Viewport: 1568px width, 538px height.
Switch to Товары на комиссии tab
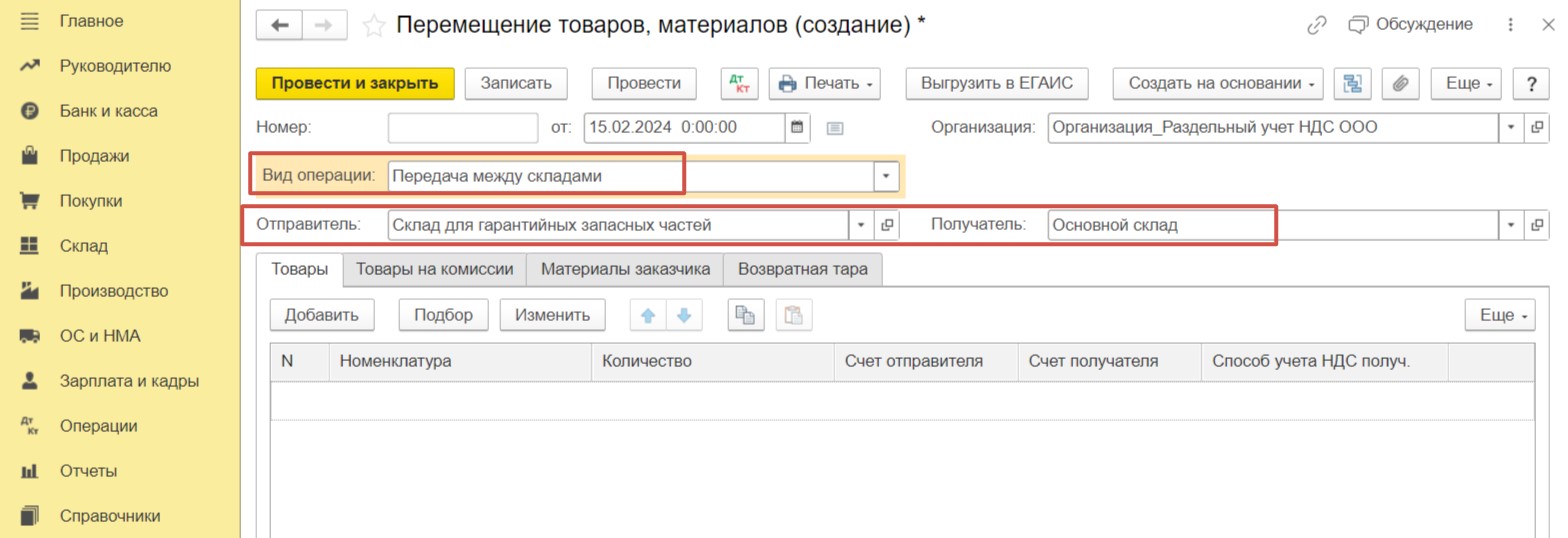[435, 269]
